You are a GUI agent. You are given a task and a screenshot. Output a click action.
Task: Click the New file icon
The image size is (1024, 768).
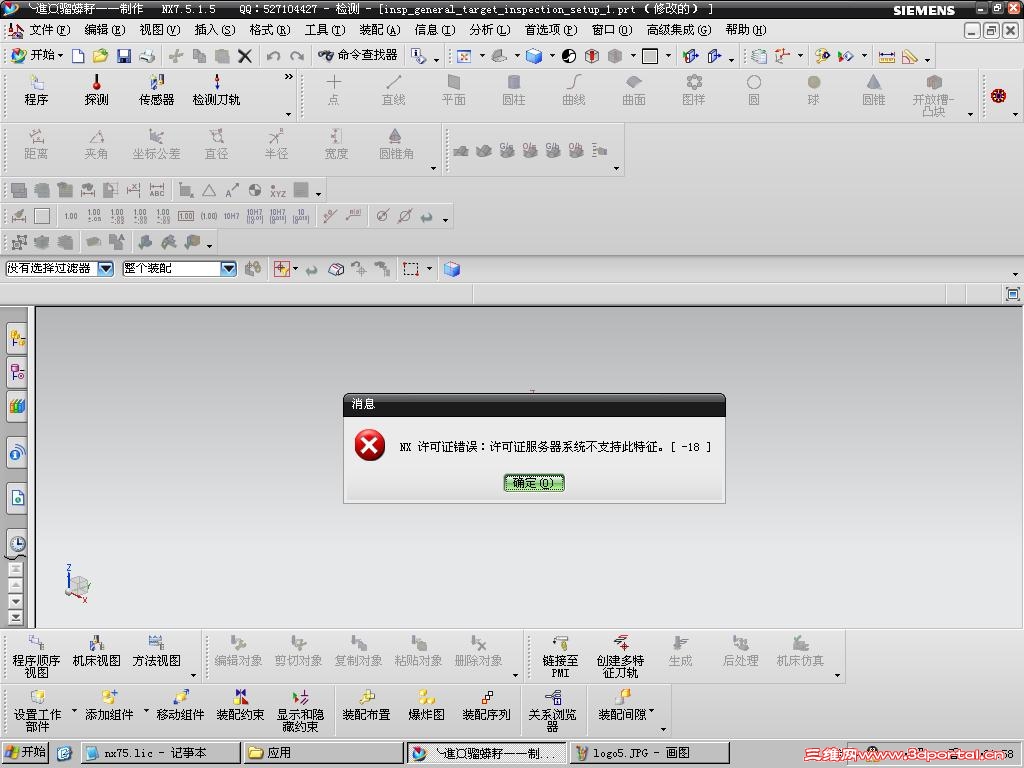coord(78,56)
